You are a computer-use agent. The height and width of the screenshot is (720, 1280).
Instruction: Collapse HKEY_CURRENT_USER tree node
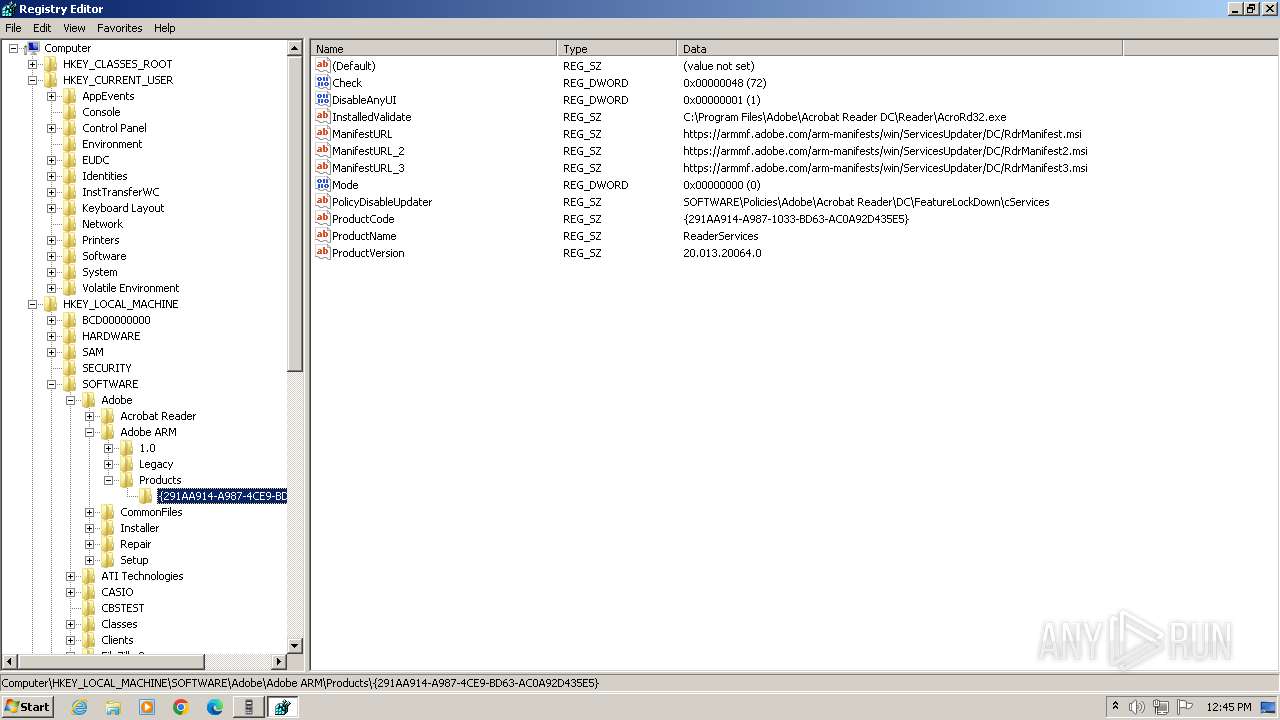point(32,80)
